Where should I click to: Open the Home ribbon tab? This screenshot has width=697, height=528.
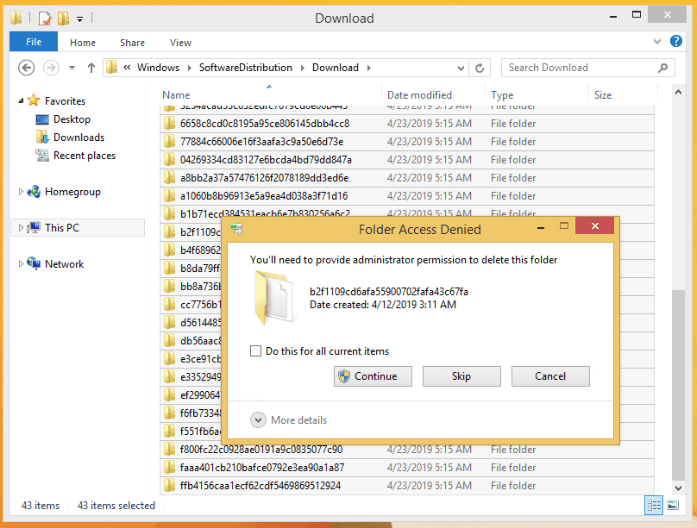pyautogui.click(x=83, y=43)
